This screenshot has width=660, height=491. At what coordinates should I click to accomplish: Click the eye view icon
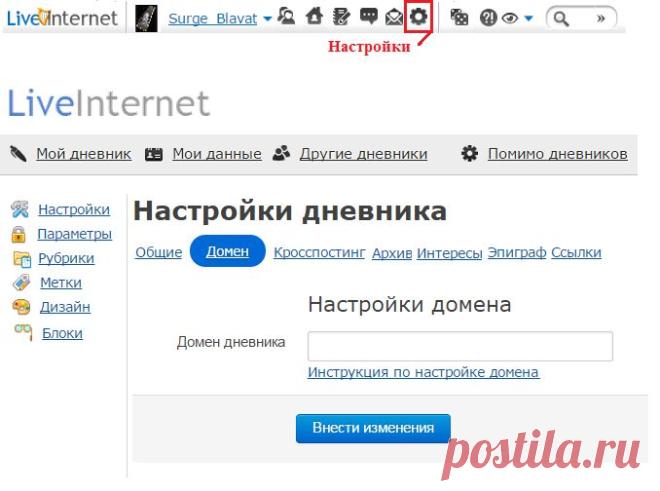510,18
